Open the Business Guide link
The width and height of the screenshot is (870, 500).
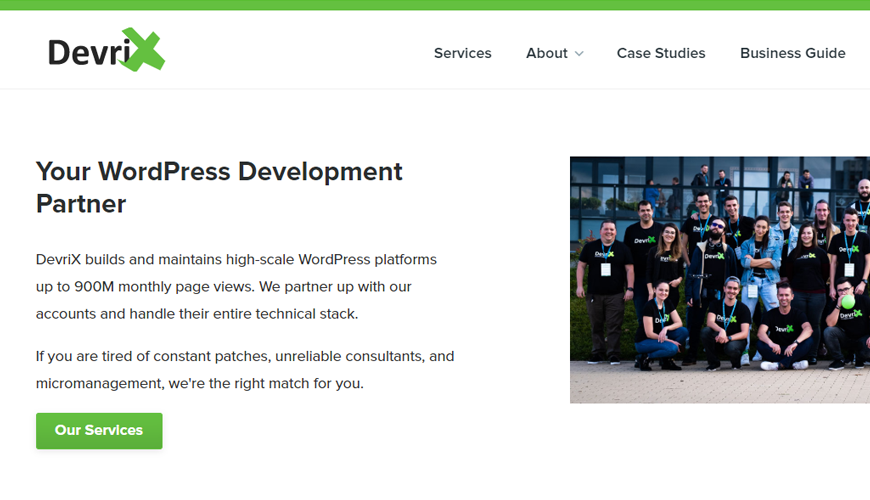click(792, 53)
